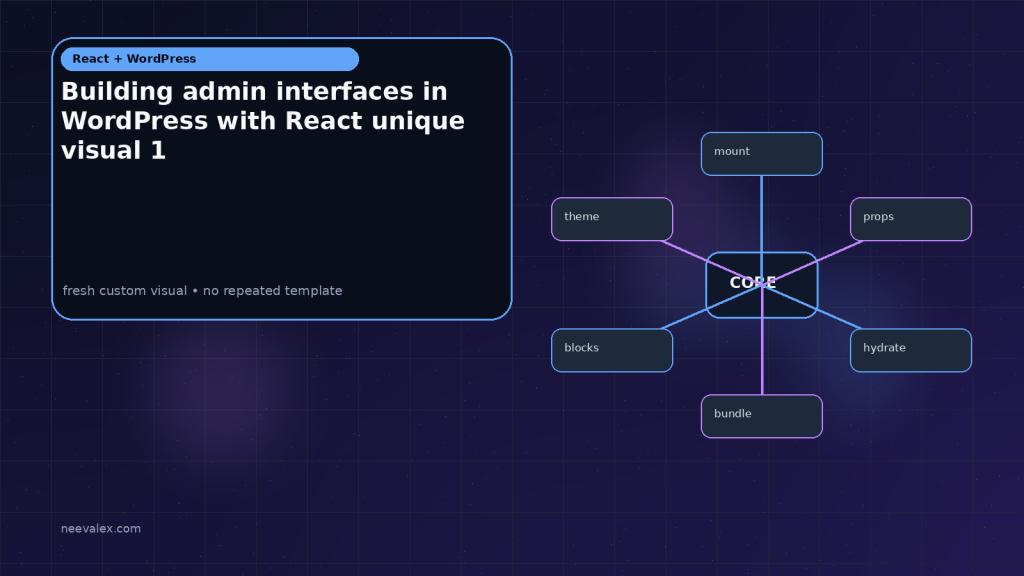The image size is (1024, 576).
Task: Click the CORE center node
Action: coord(761,285)
